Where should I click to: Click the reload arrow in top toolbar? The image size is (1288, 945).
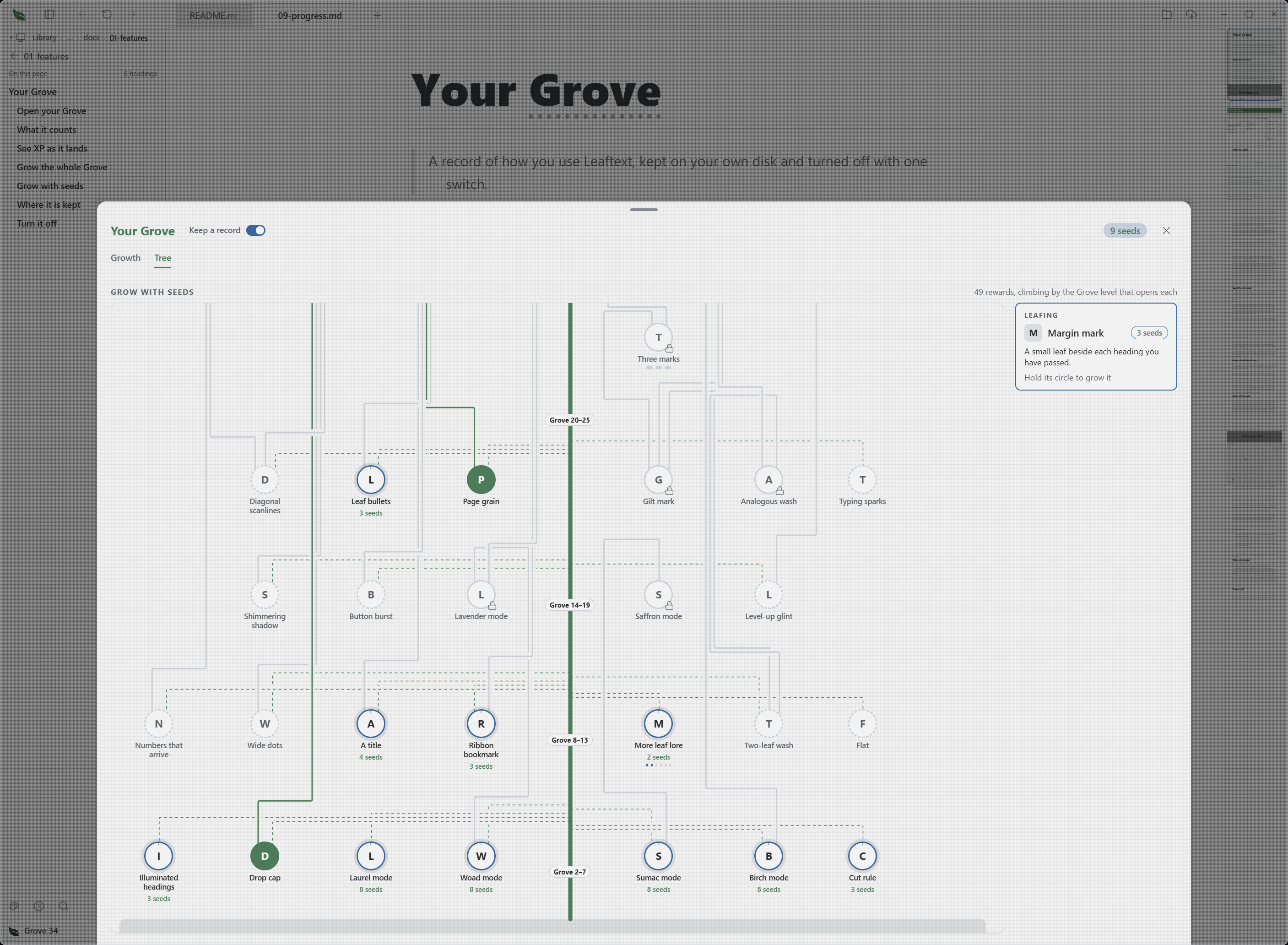pos(107,14)
